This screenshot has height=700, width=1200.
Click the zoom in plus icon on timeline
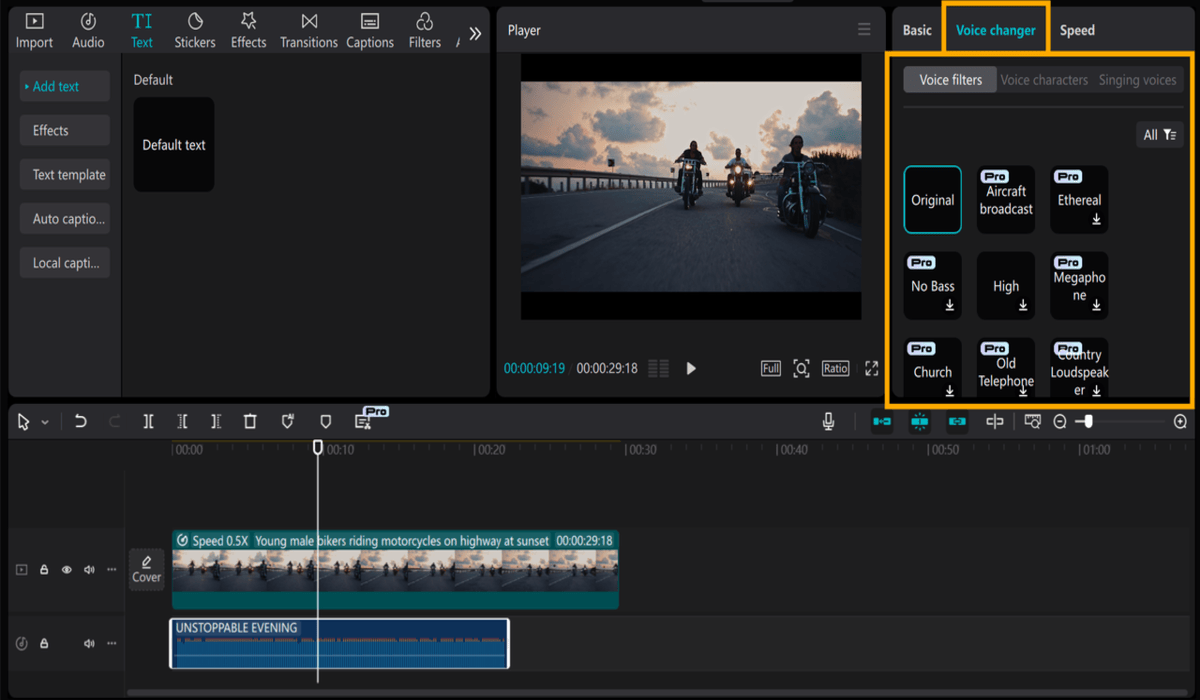click(1180, 422)
